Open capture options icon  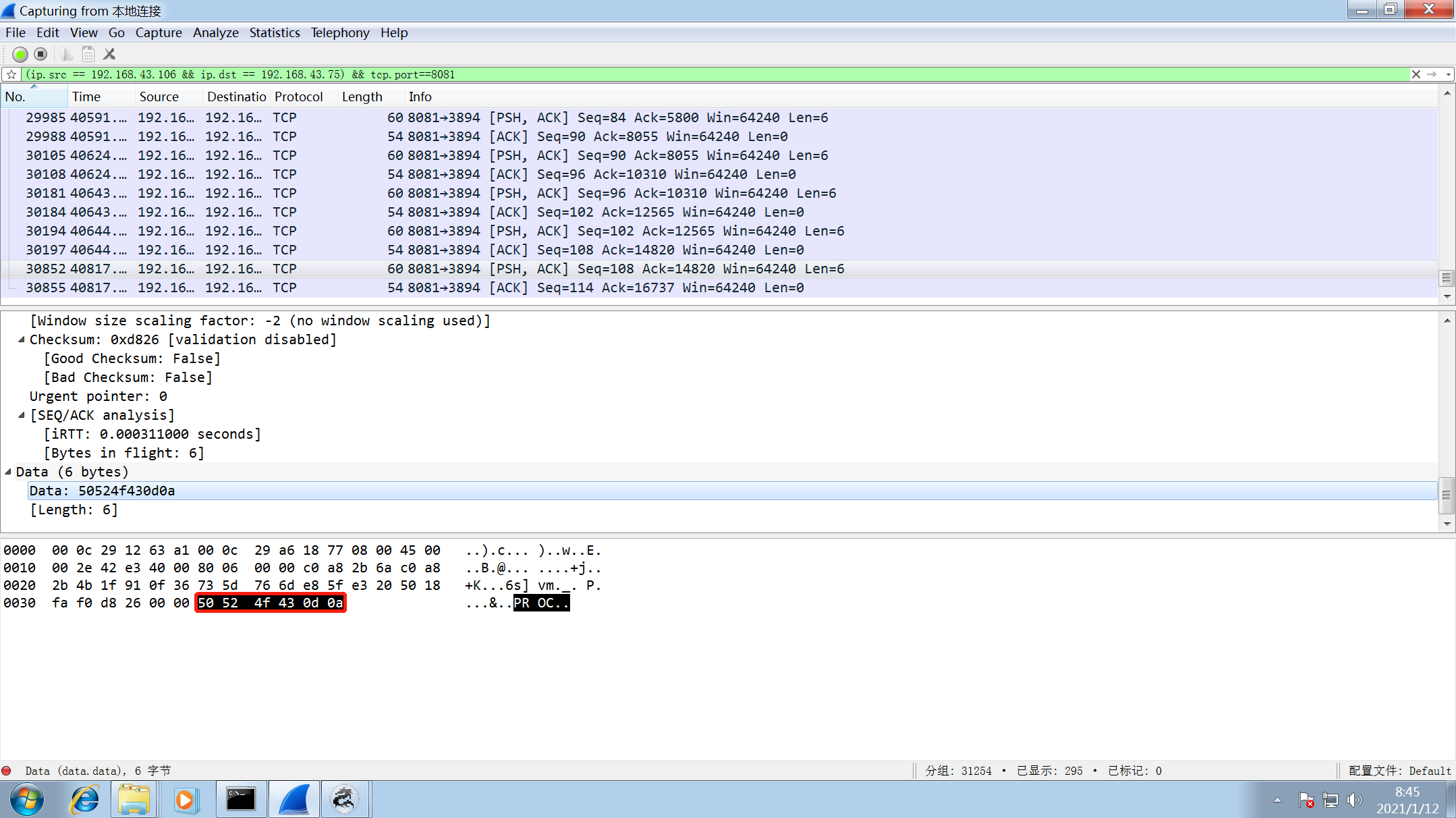(67, 54)
